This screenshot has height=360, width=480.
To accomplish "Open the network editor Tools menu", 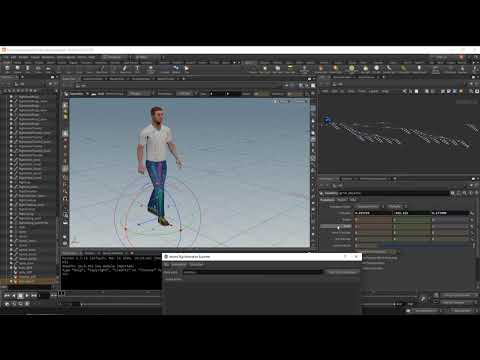I will 362,91.
